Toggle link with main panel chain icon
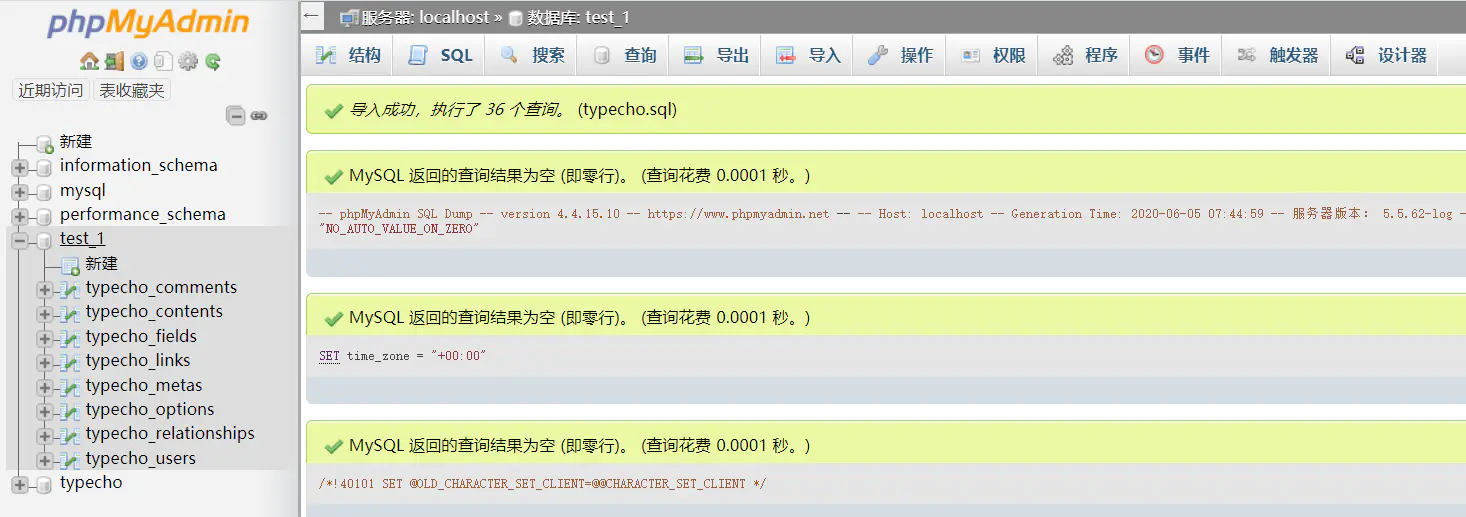 pos(259,116)
